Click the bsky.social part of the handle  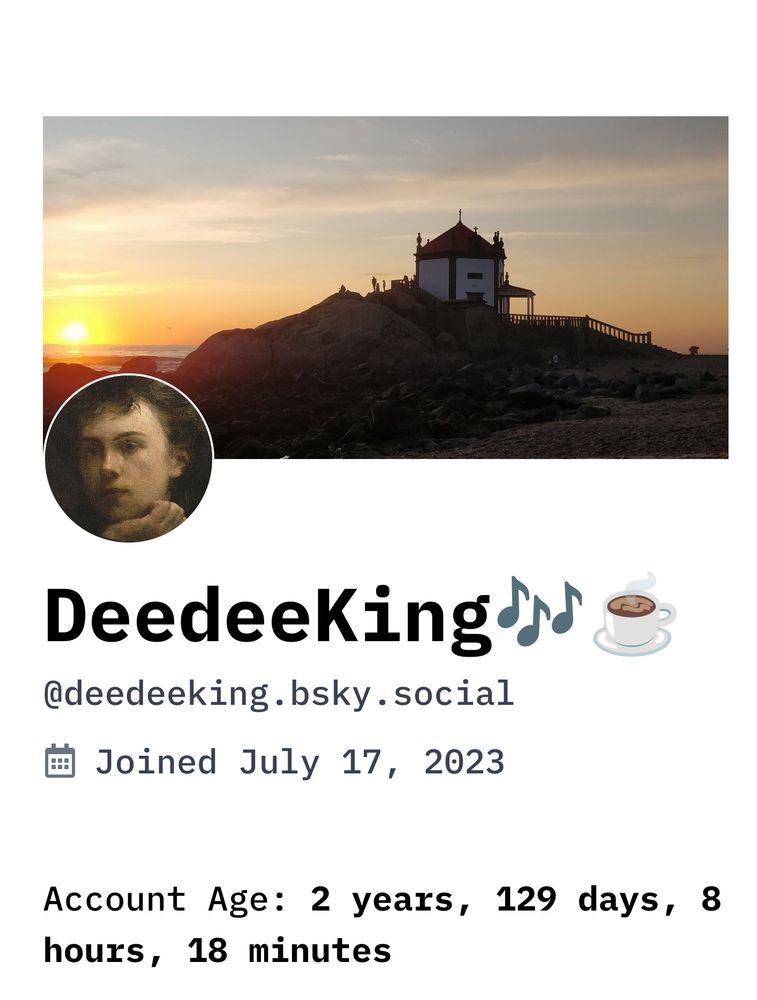(402, 694)
